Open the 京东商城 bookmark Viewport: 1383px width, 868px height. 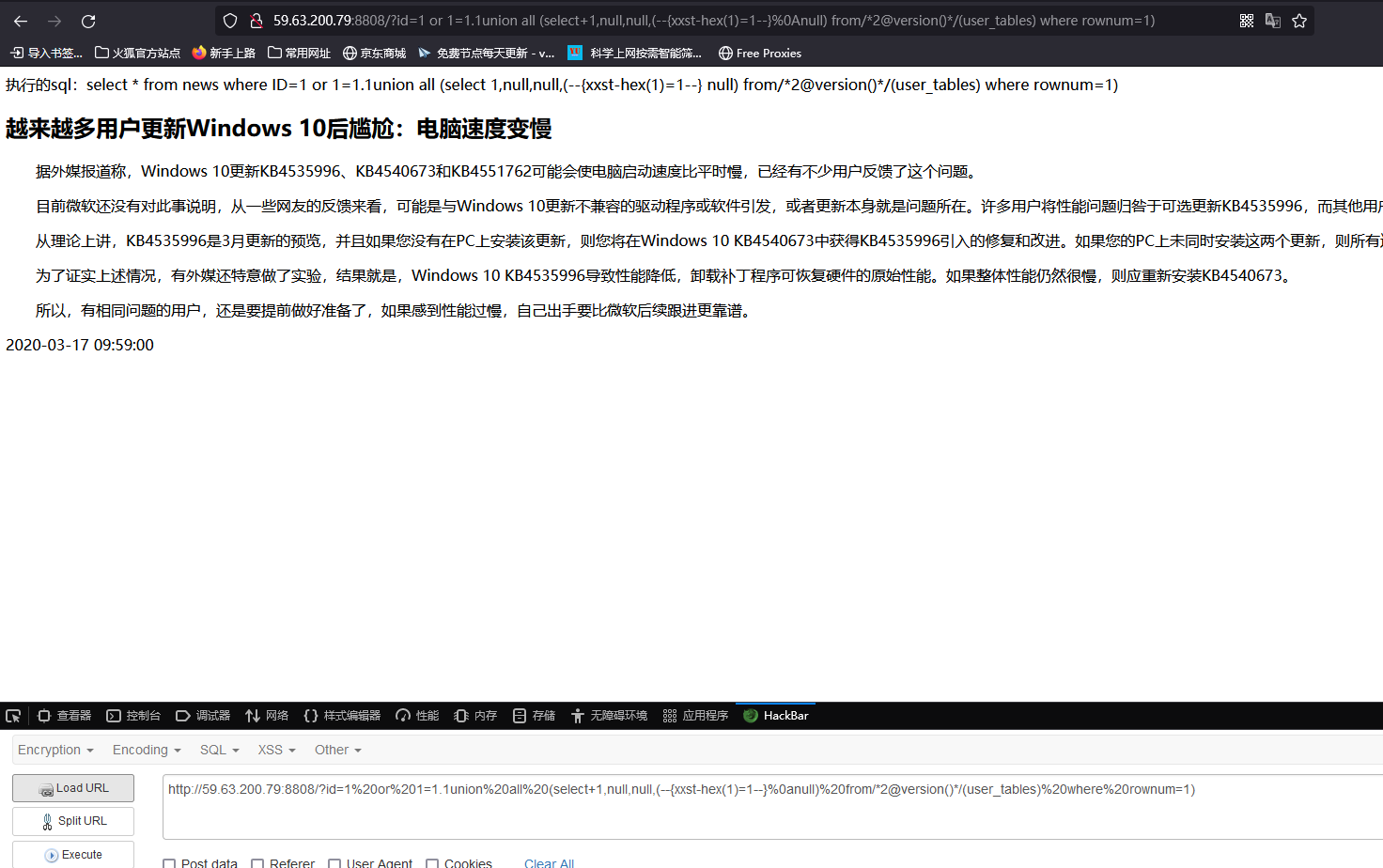coord(374,54)
